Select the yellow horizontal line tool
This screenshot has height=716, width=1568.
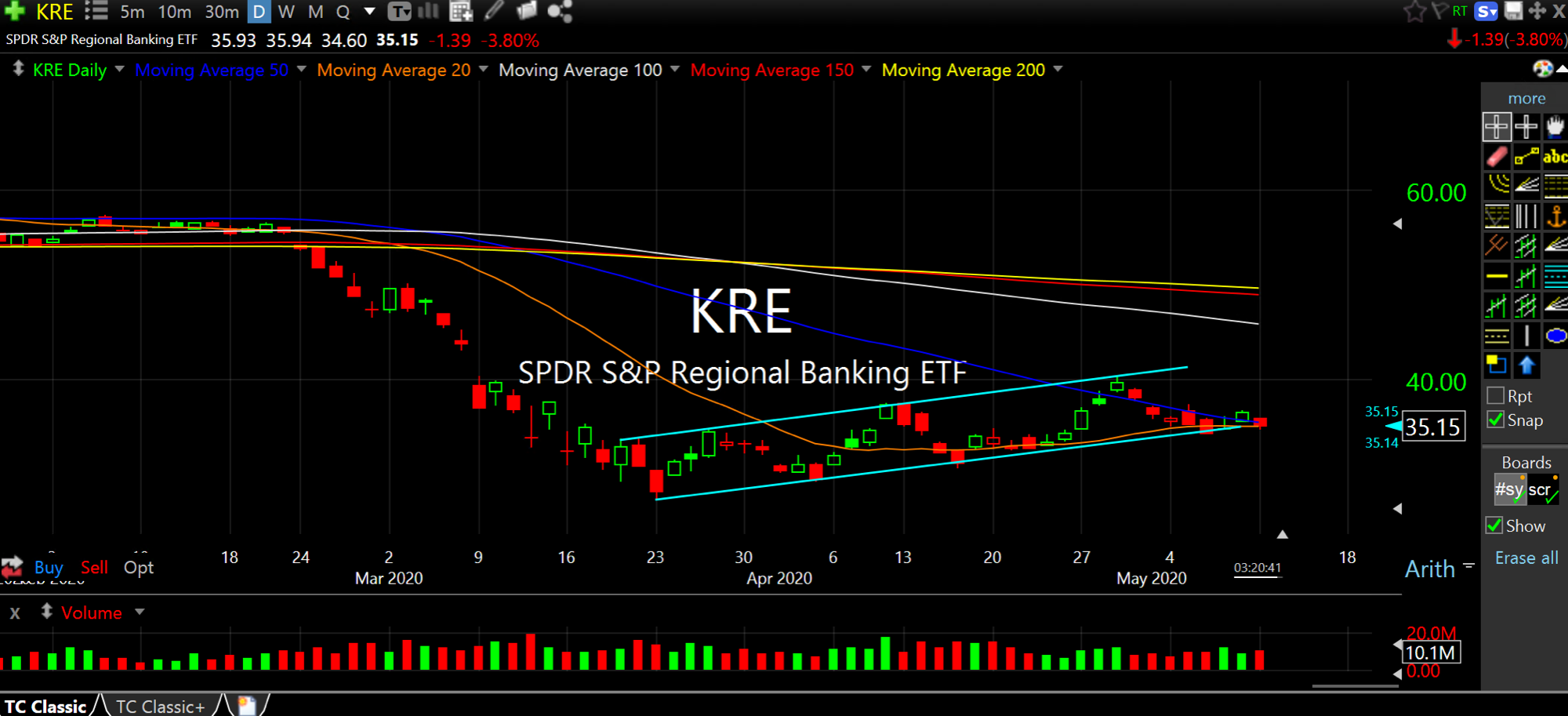1497,276
